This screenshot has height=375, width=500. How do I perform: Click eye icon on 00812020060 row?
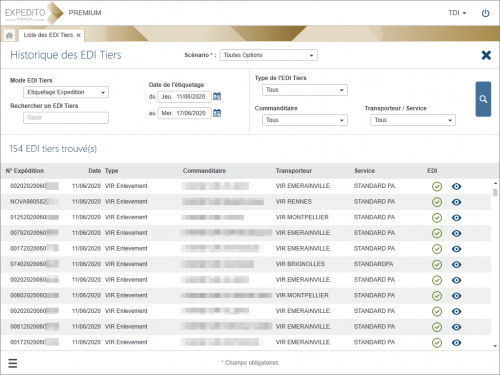pos(456,327)
